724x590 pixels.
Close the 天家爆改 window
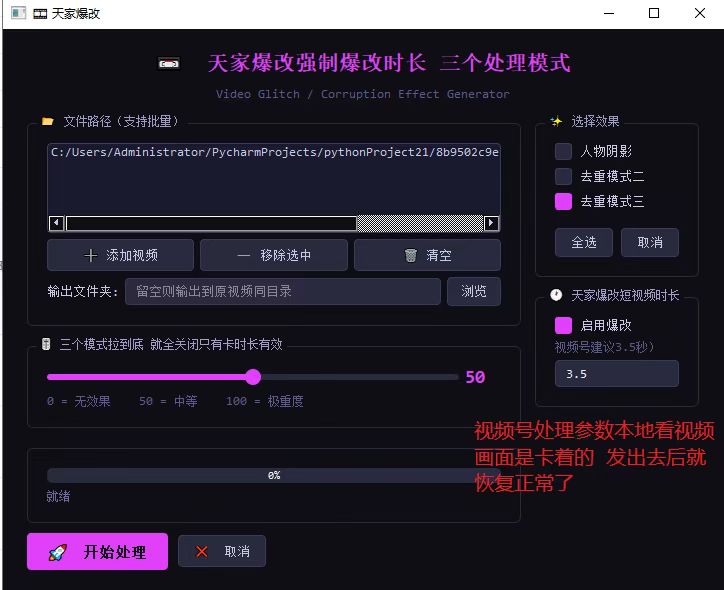[x=700, y=13]
